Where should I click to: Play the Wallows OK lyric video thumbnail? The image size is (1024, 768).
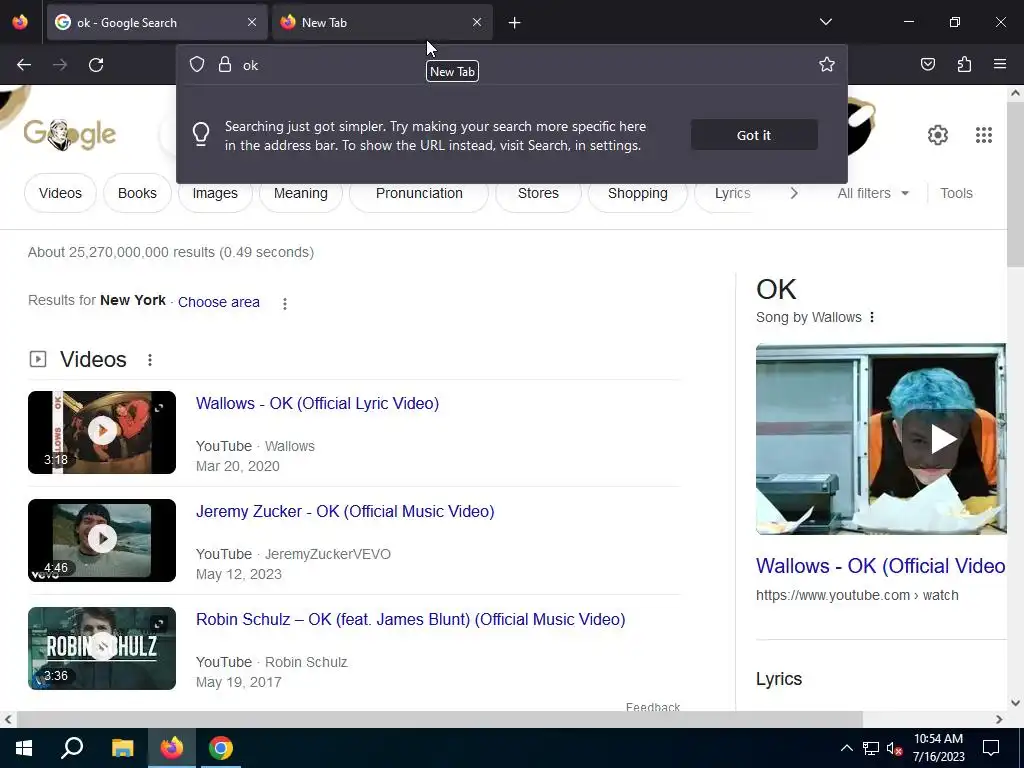(x=102, y=432)
